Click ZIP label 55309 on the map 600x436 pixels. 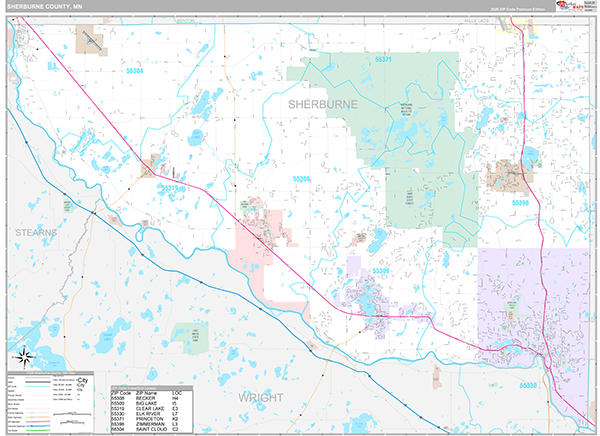(x=381, y=271)
